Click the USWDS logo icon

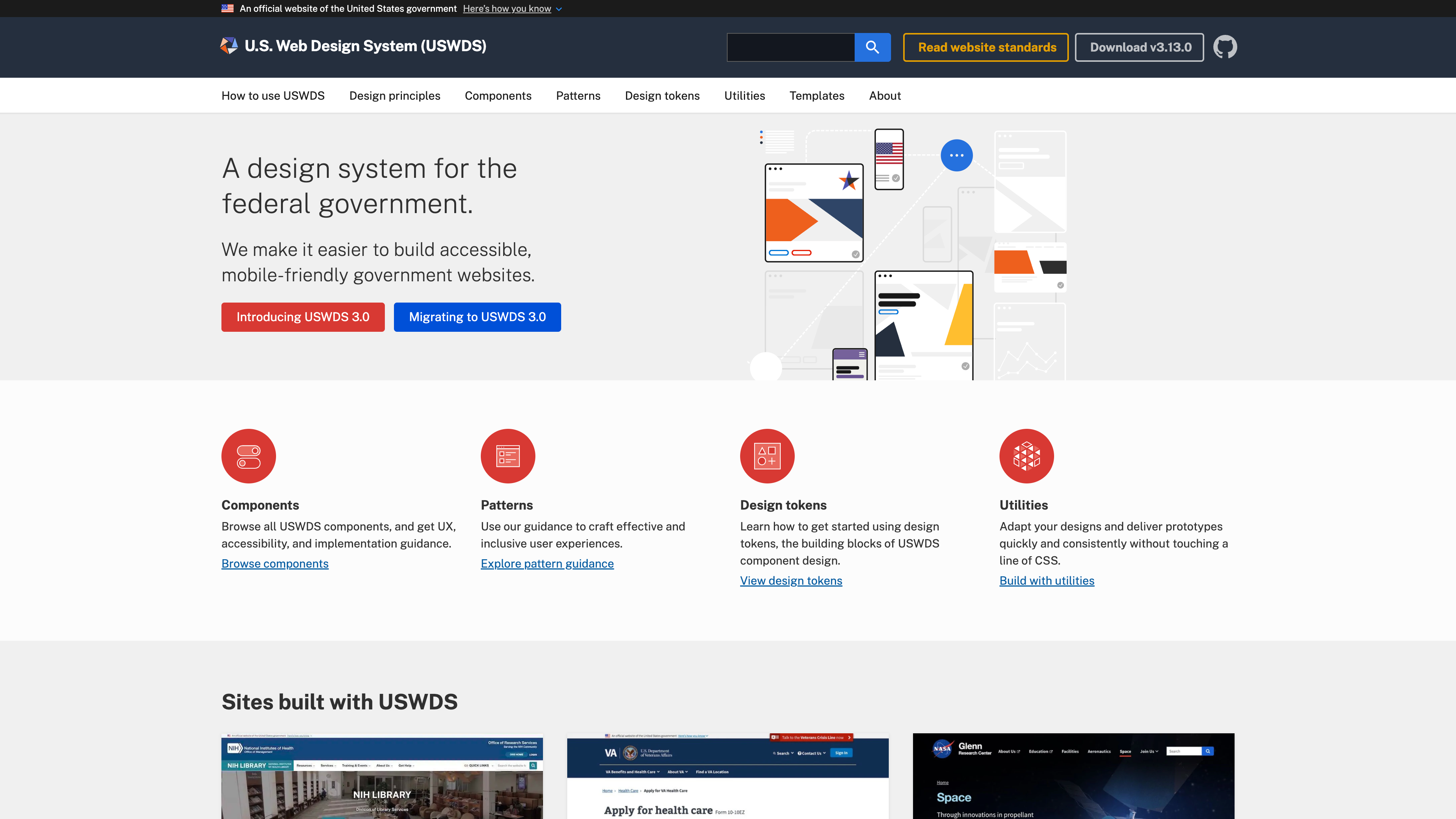[x=229, y=46]
